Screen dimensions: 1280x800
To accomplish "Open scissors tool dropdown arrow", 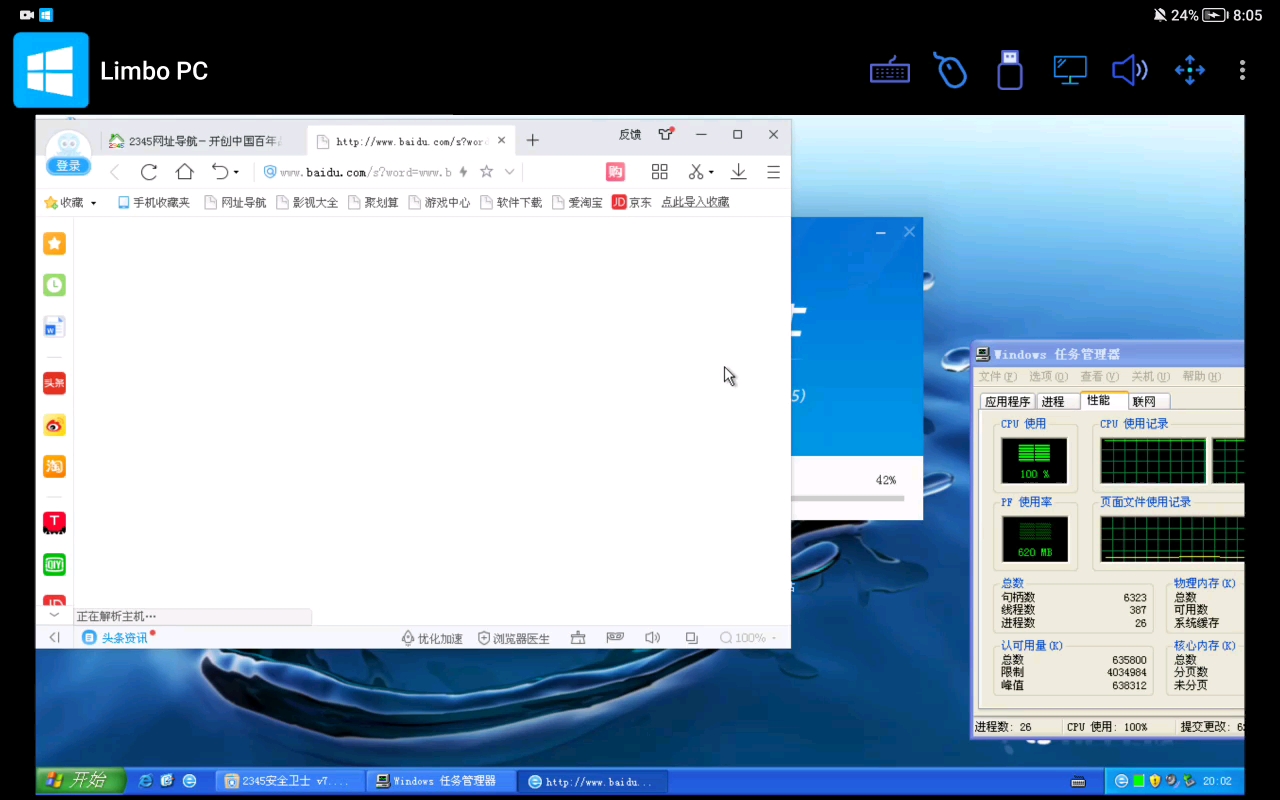I will click(x=711, y=173).
